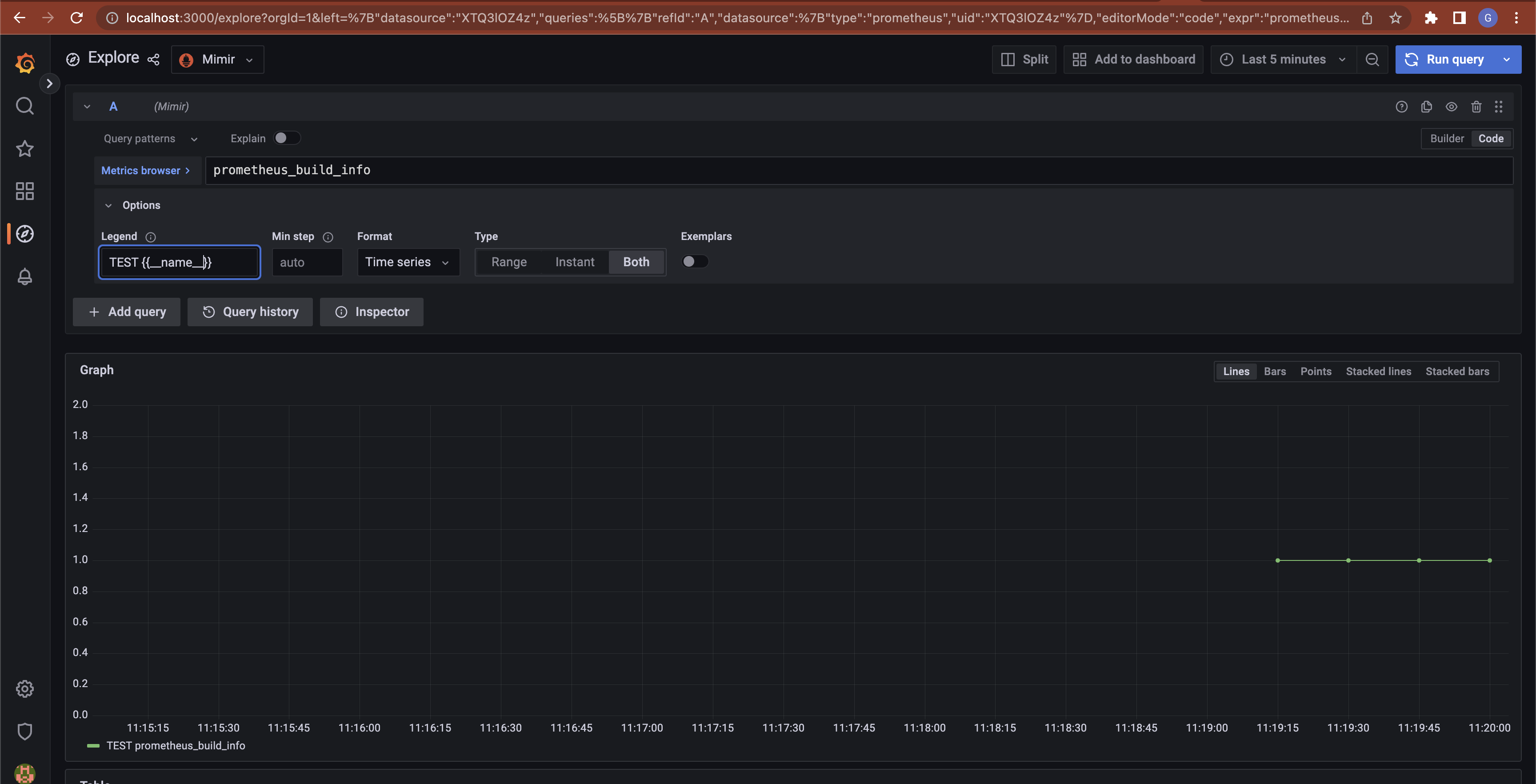
Task: Open the Mimir datasource dropdown
Action: 218,60
